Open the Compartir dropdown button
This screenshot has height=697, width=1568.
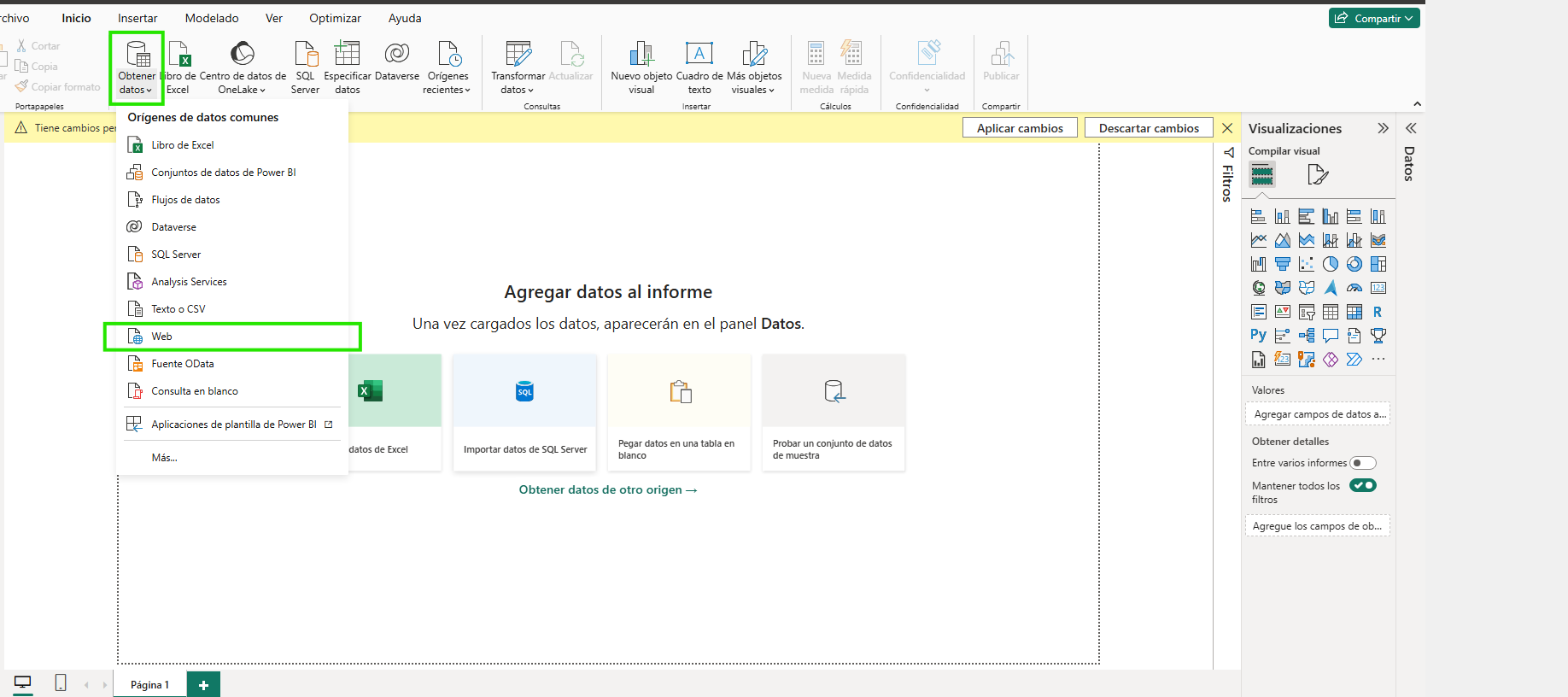(x=1373, y=18)
